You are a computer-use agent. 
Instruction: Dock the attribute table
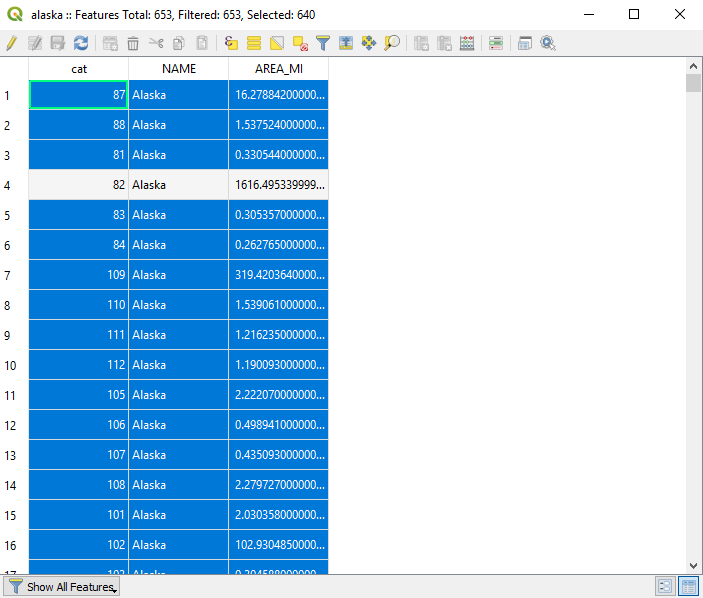(525, 43)
